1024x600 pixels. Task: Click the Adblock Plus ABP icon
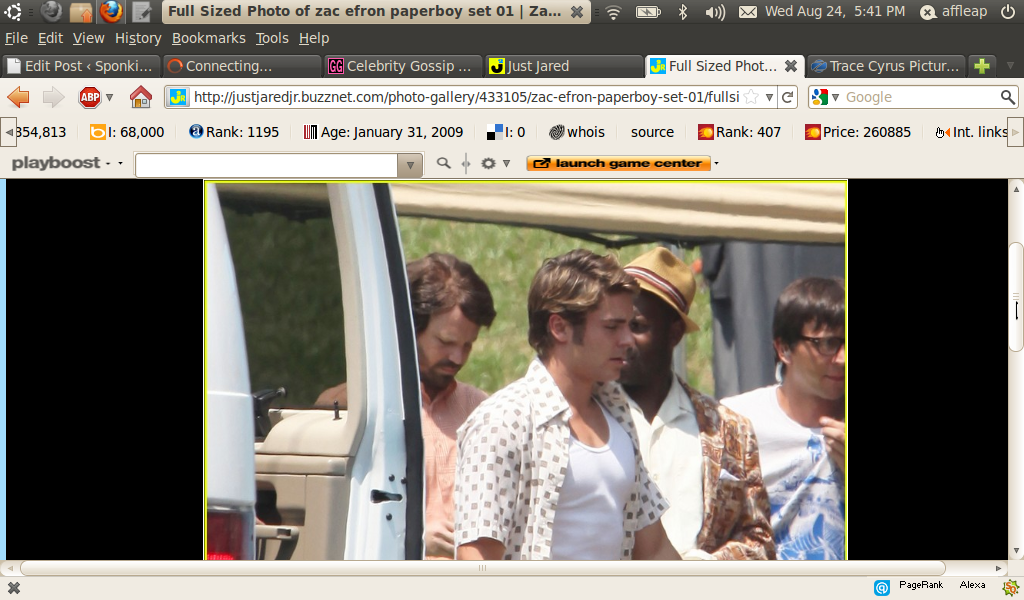(x=89, y=97)
